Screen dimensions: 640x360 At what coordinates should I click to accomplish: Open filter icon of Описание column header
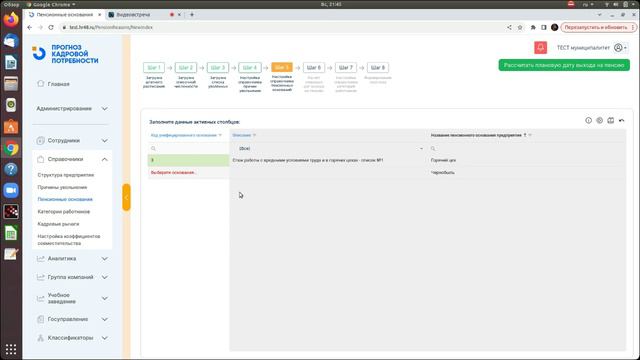coord(254,135)
